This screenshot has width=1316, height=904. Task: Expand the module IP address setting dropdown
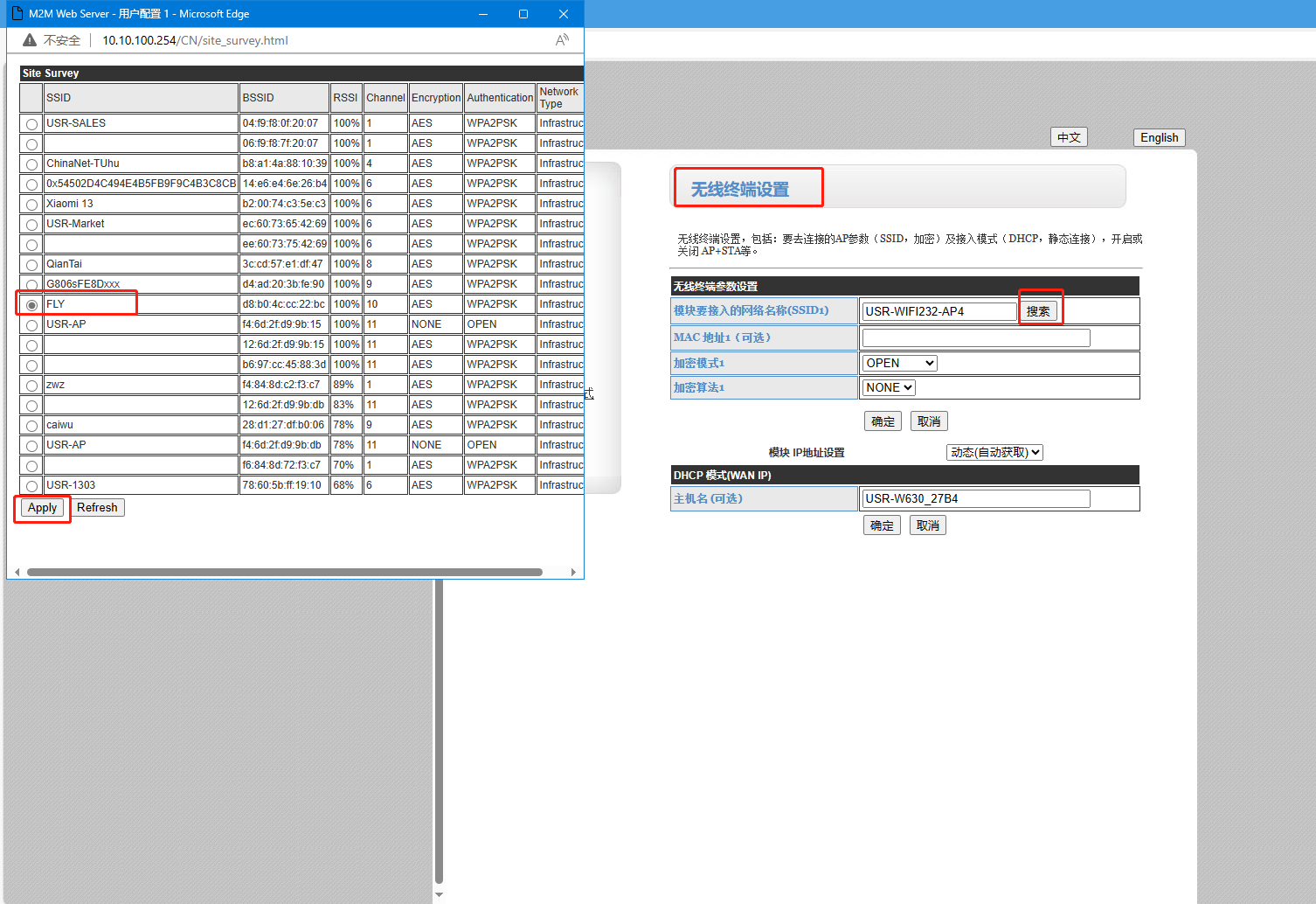pos(994,452)
